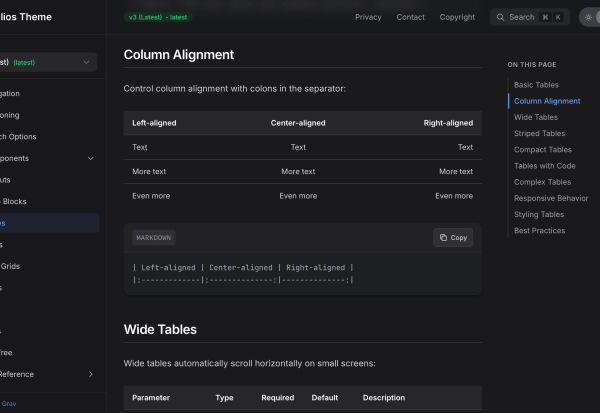
Task: Click the Grav link in the sidebar footer
Action: [9, 403]
